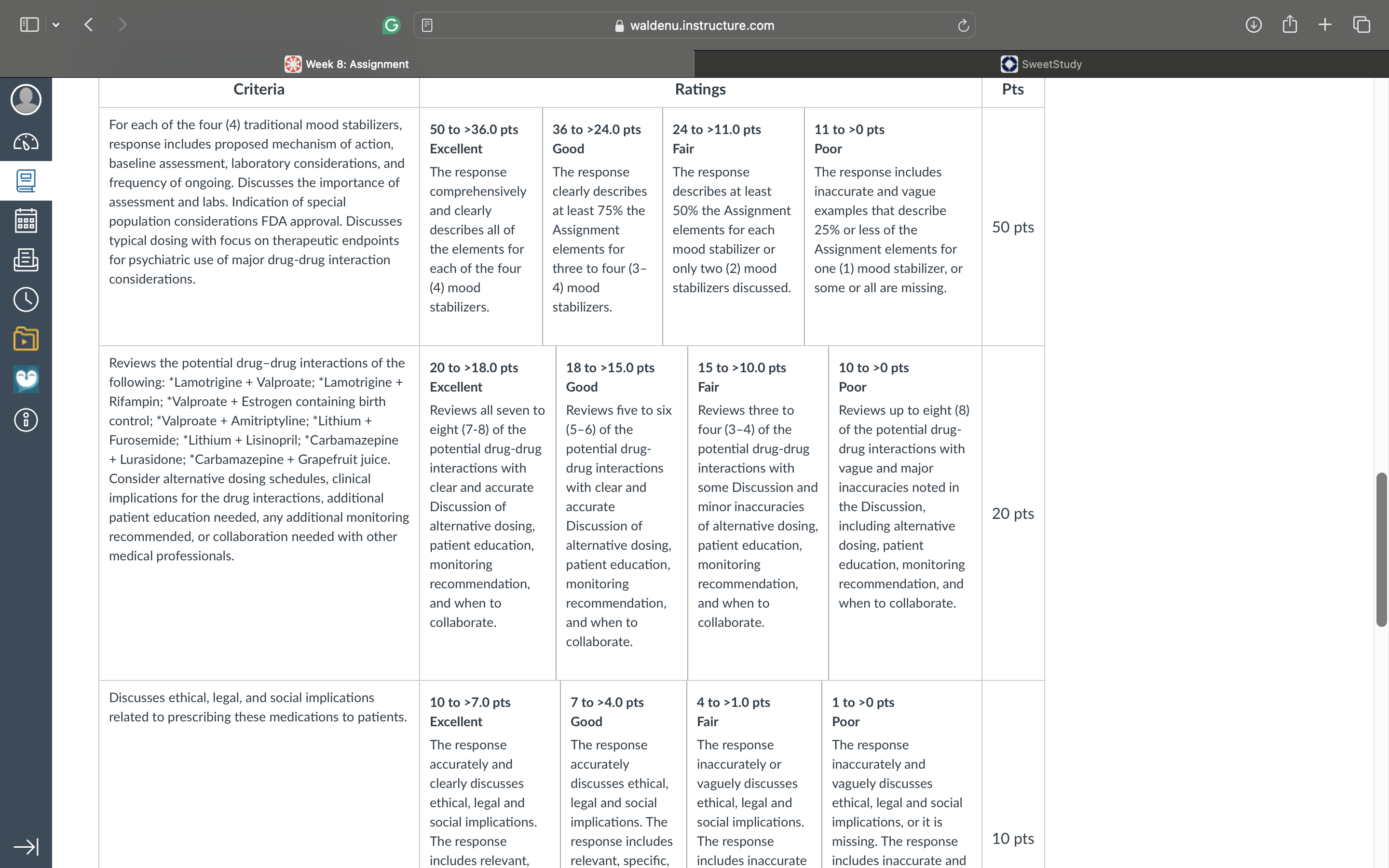Open the Canvas Help info icon
The image size is (1389, 868).
tap(26, 420)
